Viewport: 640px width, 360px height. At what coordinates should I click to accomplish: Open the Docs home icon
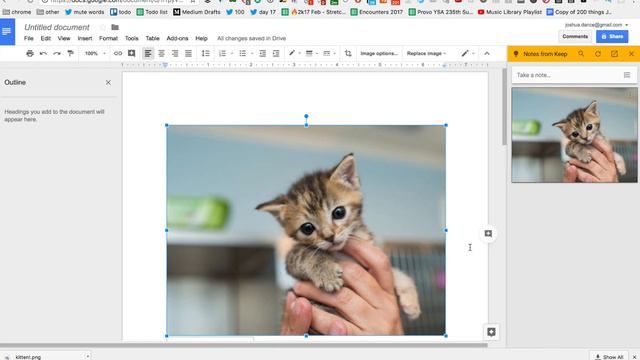[x=7, y=31]
